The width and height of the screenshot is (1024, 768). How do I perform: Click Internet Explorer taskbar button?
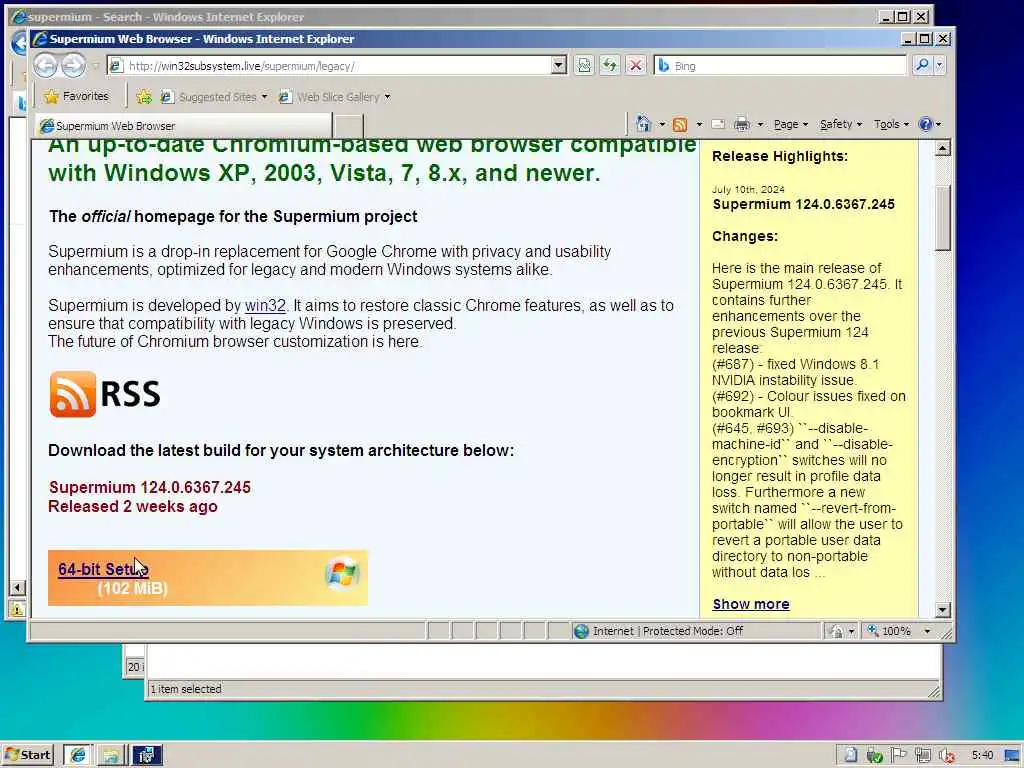(x=78, y=755)
